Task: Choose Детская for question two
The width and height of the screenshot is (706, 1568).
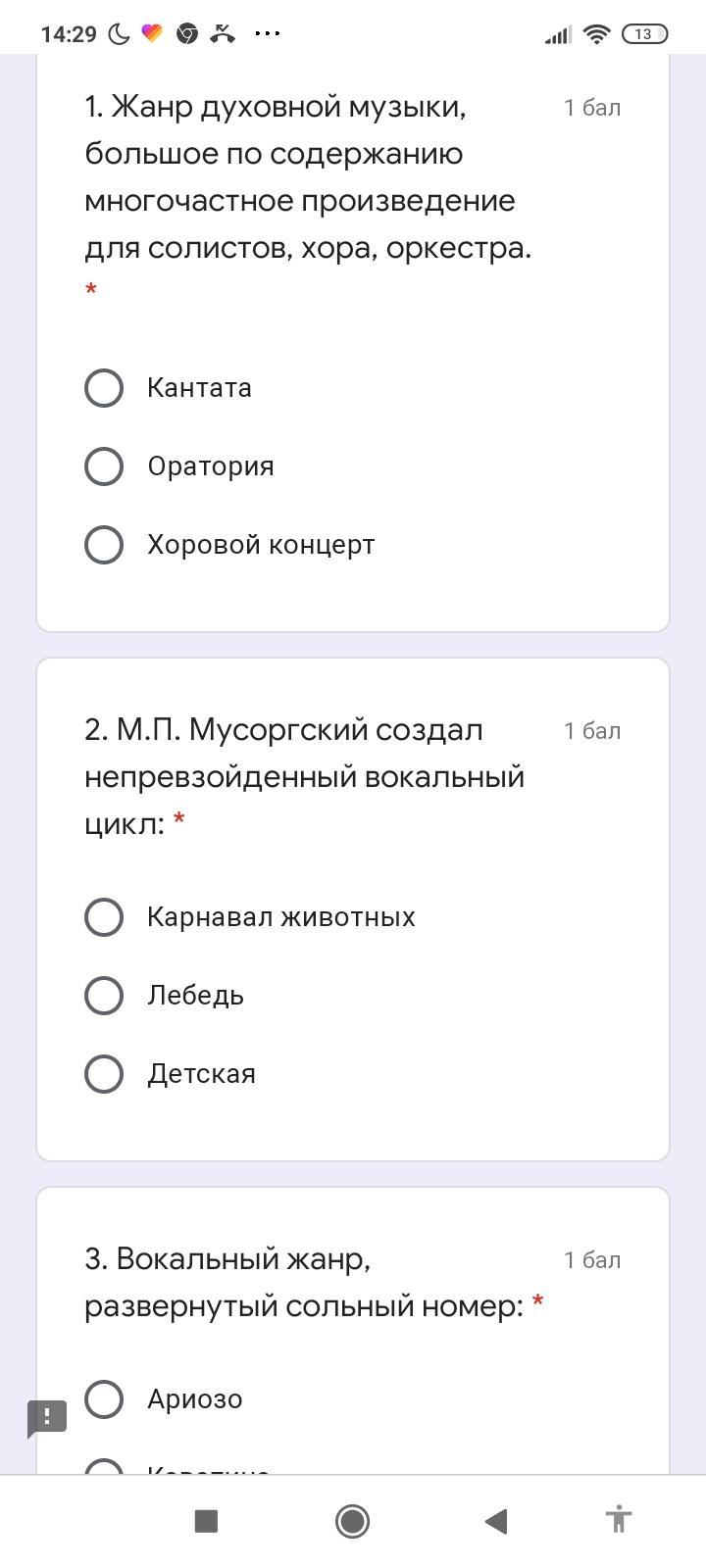Action: coord(104,1074)
